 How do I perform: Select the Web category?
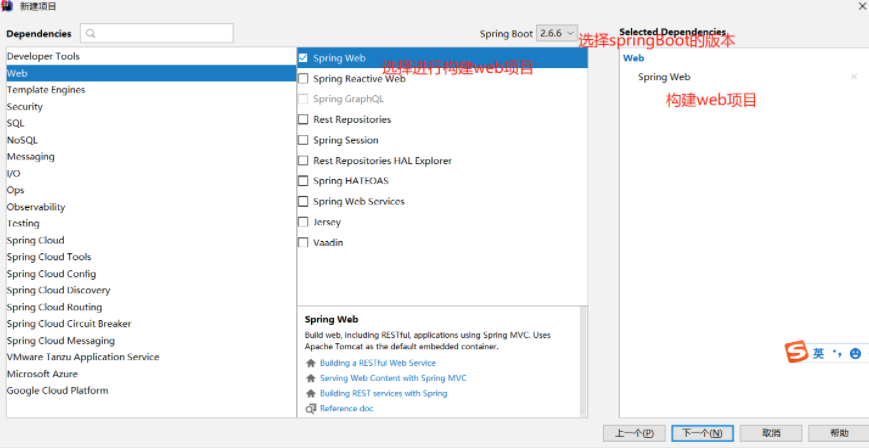click(151, 73)
